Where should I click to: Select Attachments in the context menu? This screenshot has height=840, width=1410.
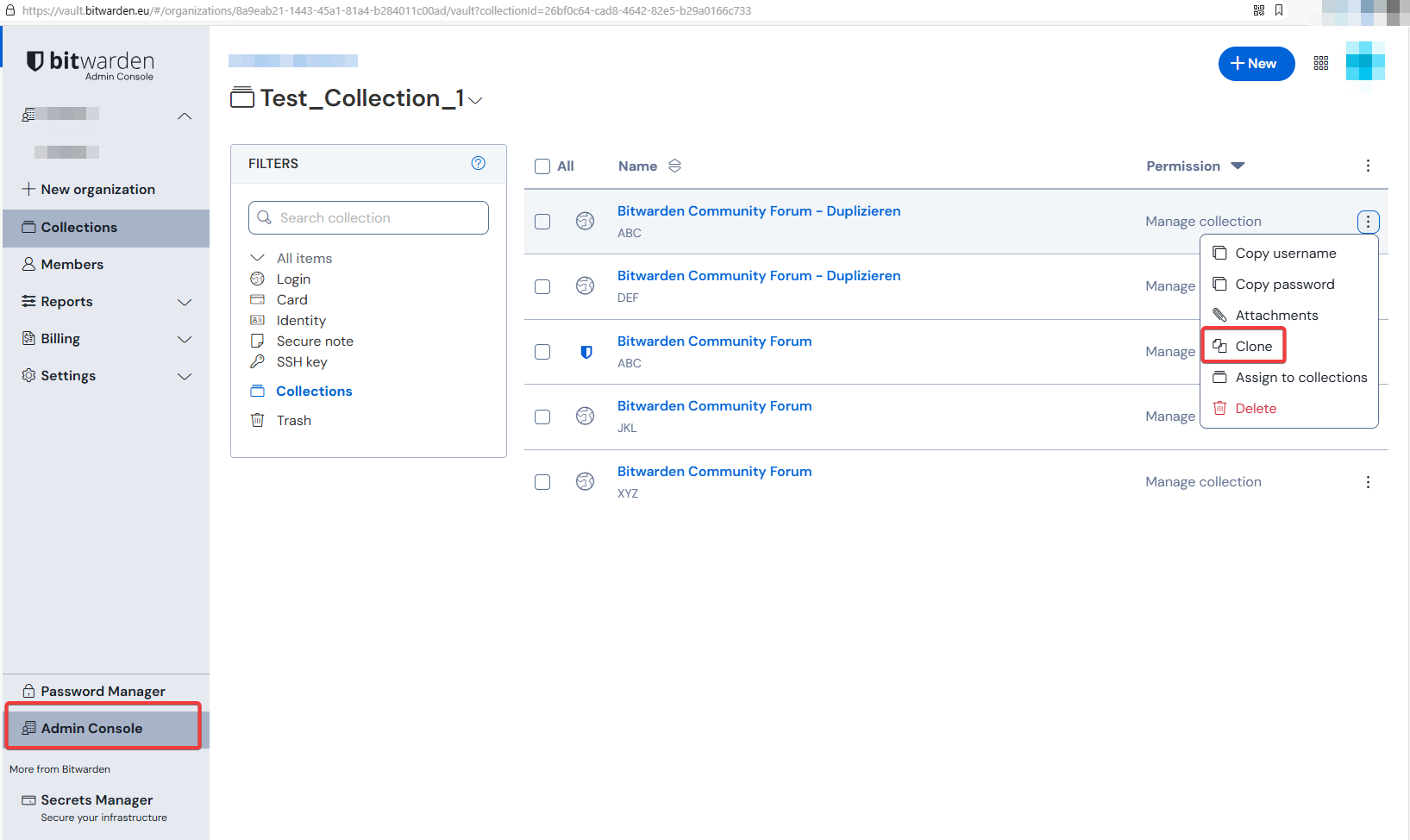click(1289, 316)
